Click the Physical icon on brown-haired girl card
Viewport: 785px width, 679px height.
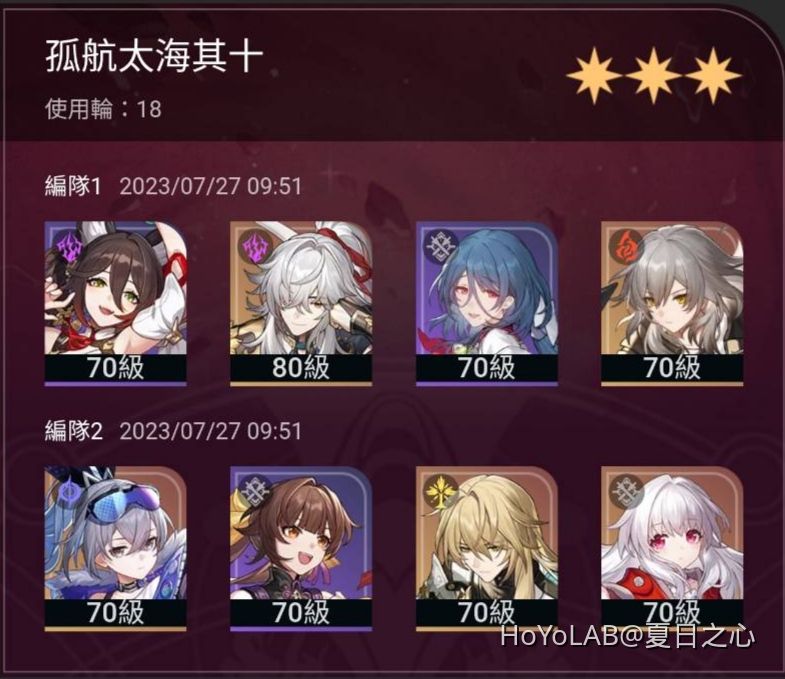pos(253,491)
